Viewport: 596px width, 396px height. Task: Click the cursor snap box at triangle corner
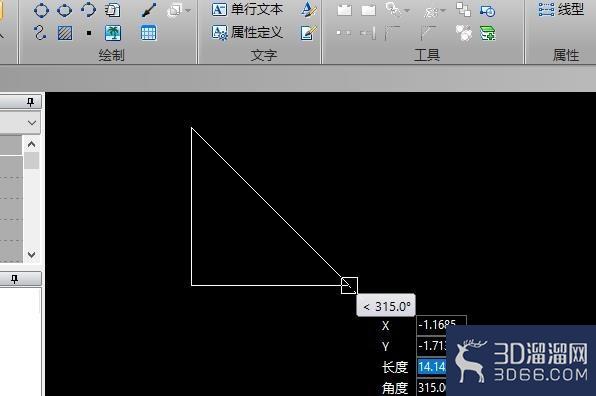click(349, 285)
